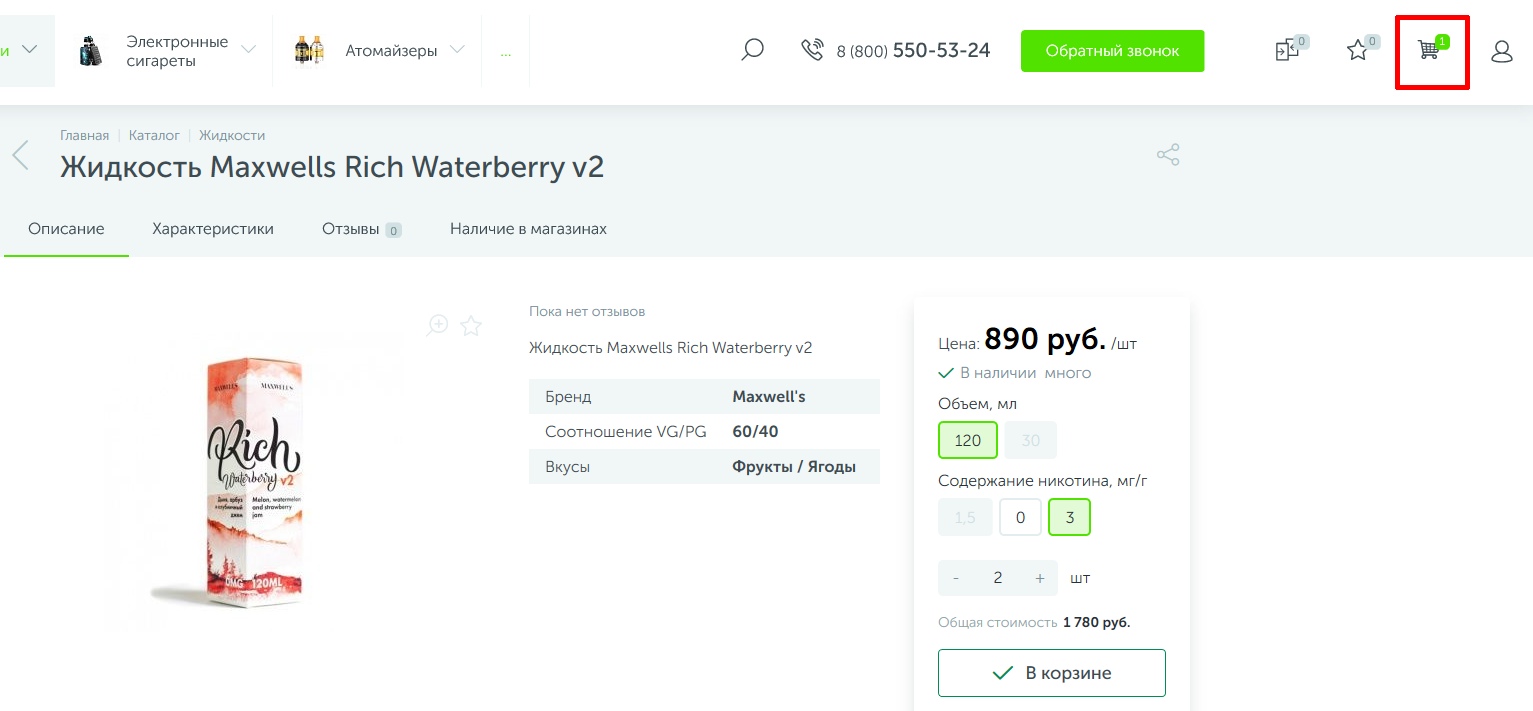This screenshot has width=1533, height=711.
Task: Select the 30 ml volume option
Action: [x=1031, y=440]
